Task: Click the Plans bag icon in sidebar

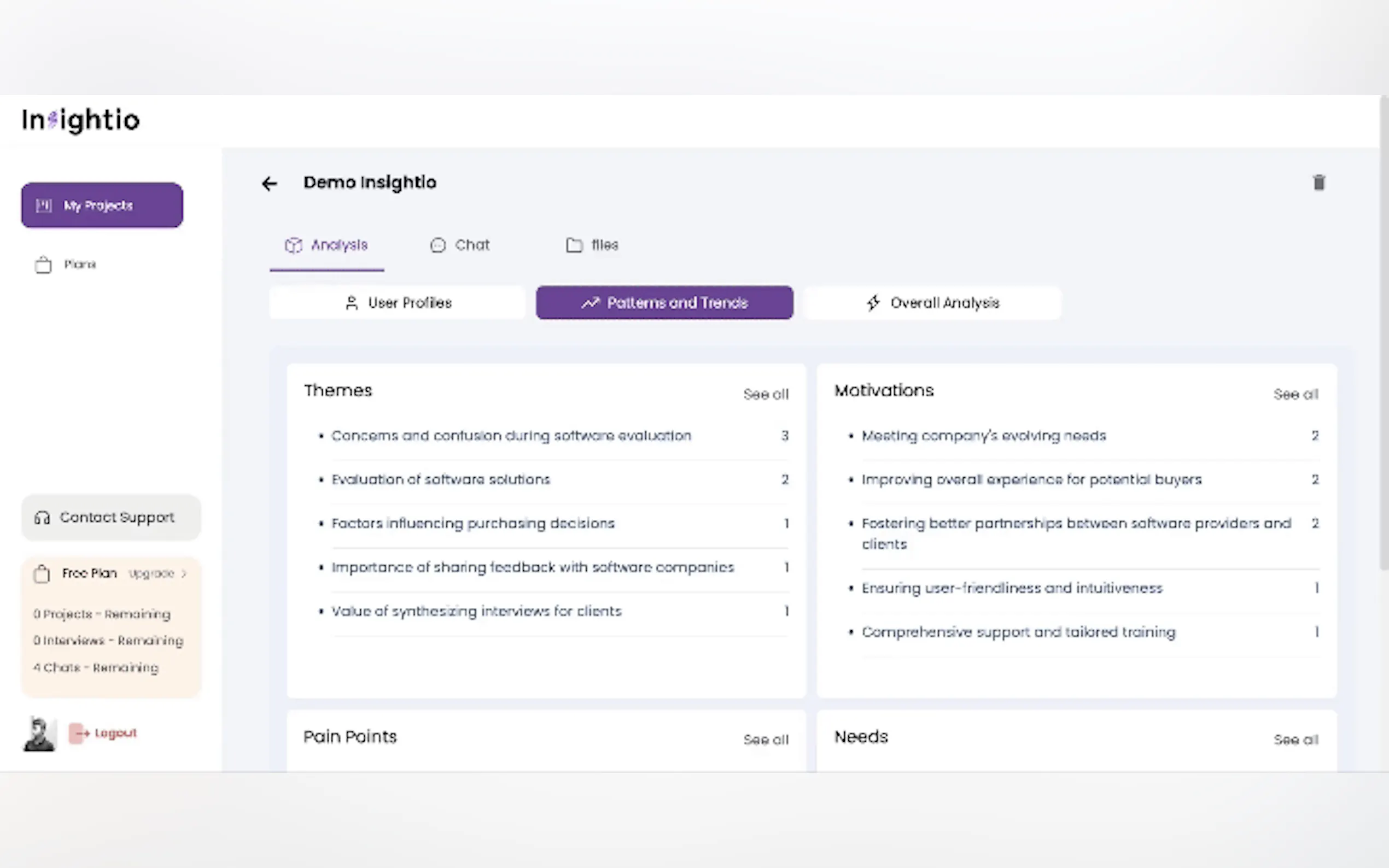Action: click(43, 265)
